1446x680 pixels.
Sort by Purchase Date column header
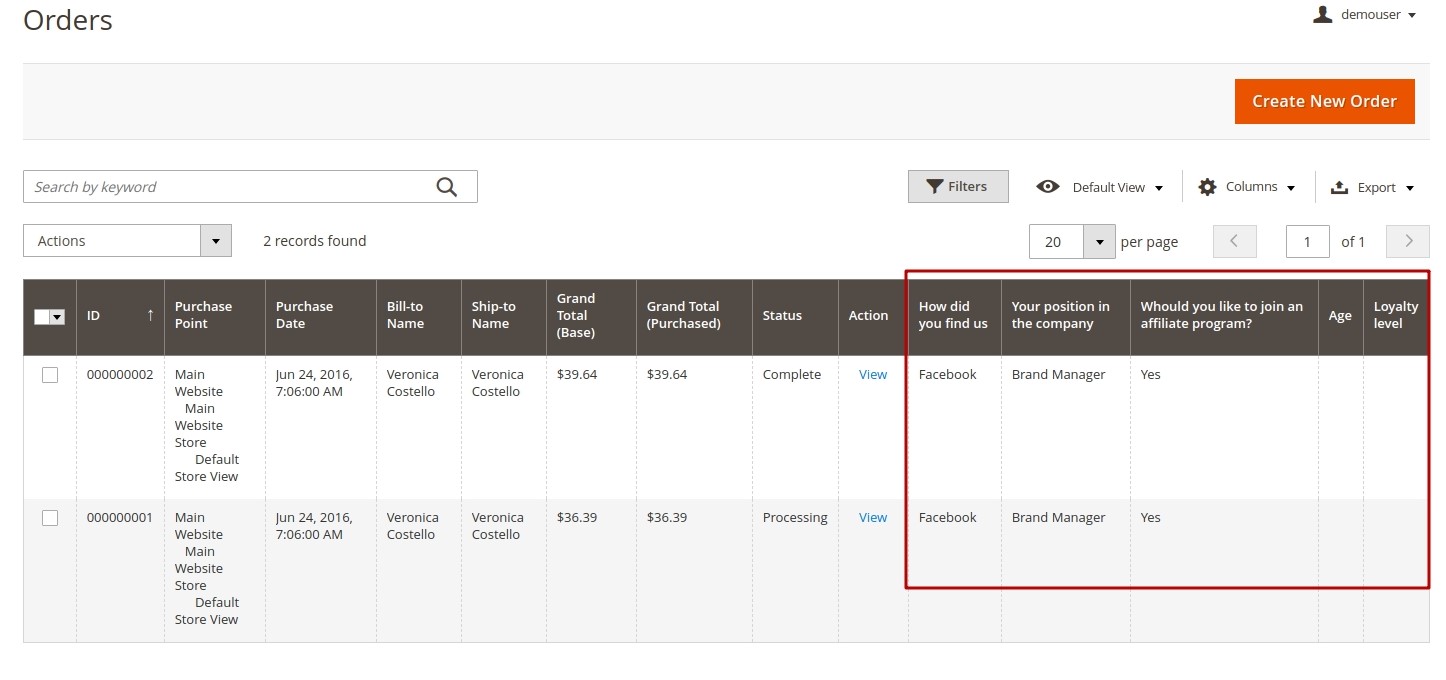tap(304, 315)
